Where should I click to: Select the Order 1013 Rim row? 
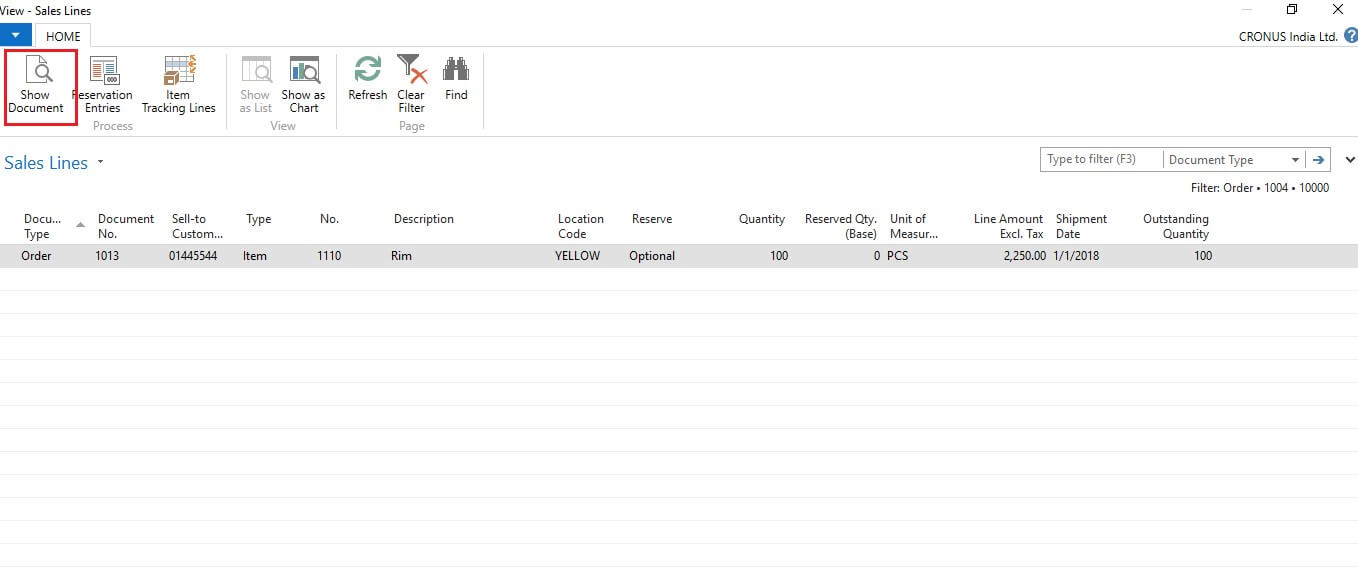coord(400,256)
